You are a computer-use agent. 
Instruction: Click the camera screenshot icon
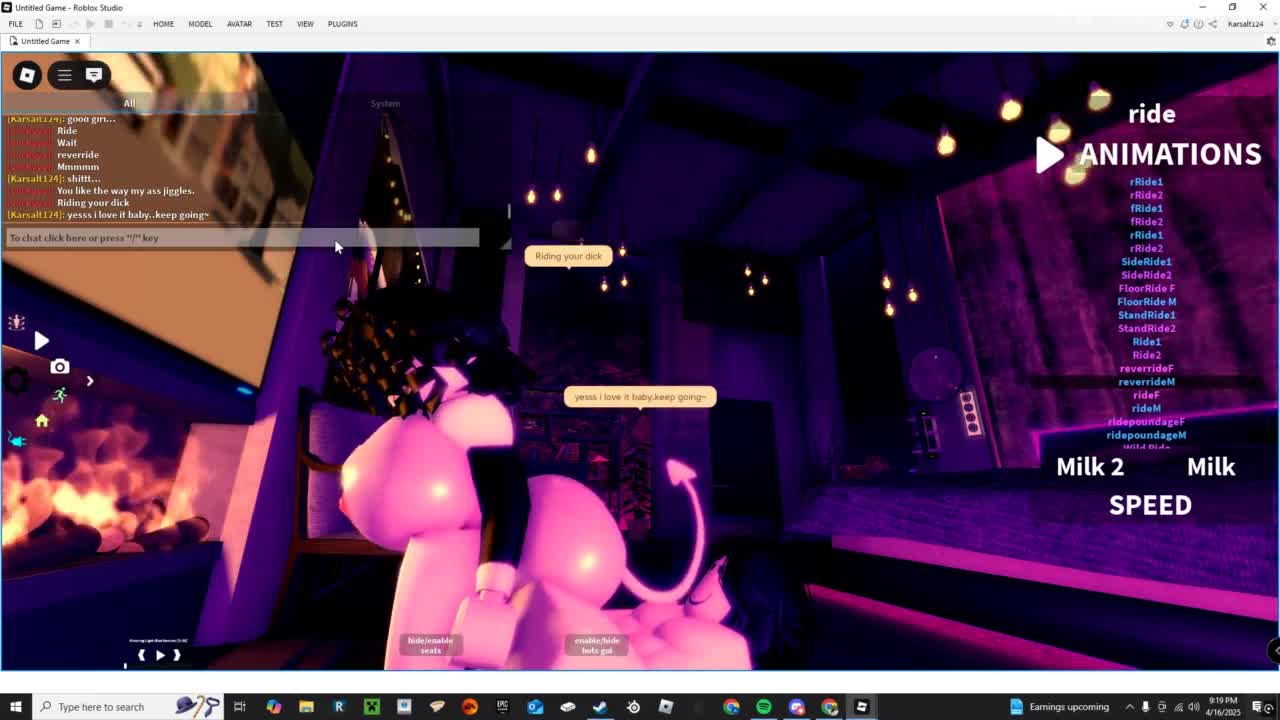pos(60,367)
